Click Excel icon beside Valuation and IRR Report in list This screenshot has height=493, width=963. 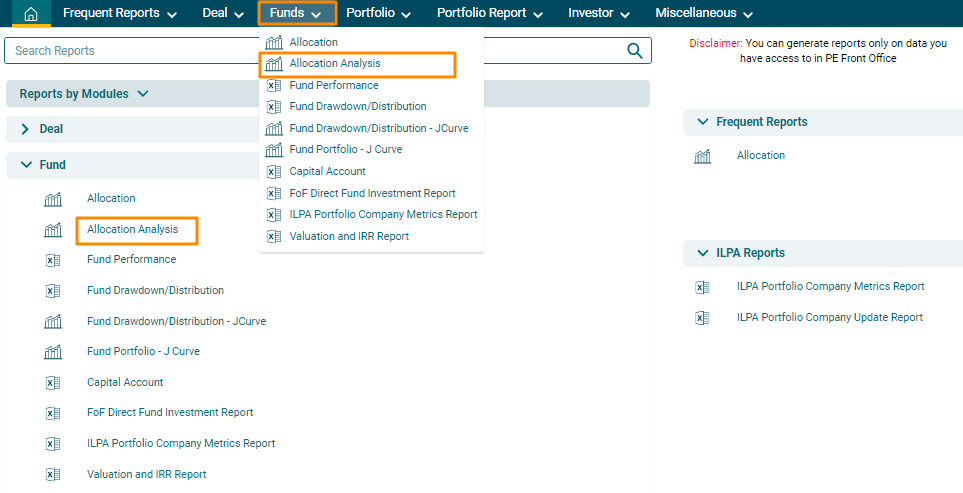53,475
